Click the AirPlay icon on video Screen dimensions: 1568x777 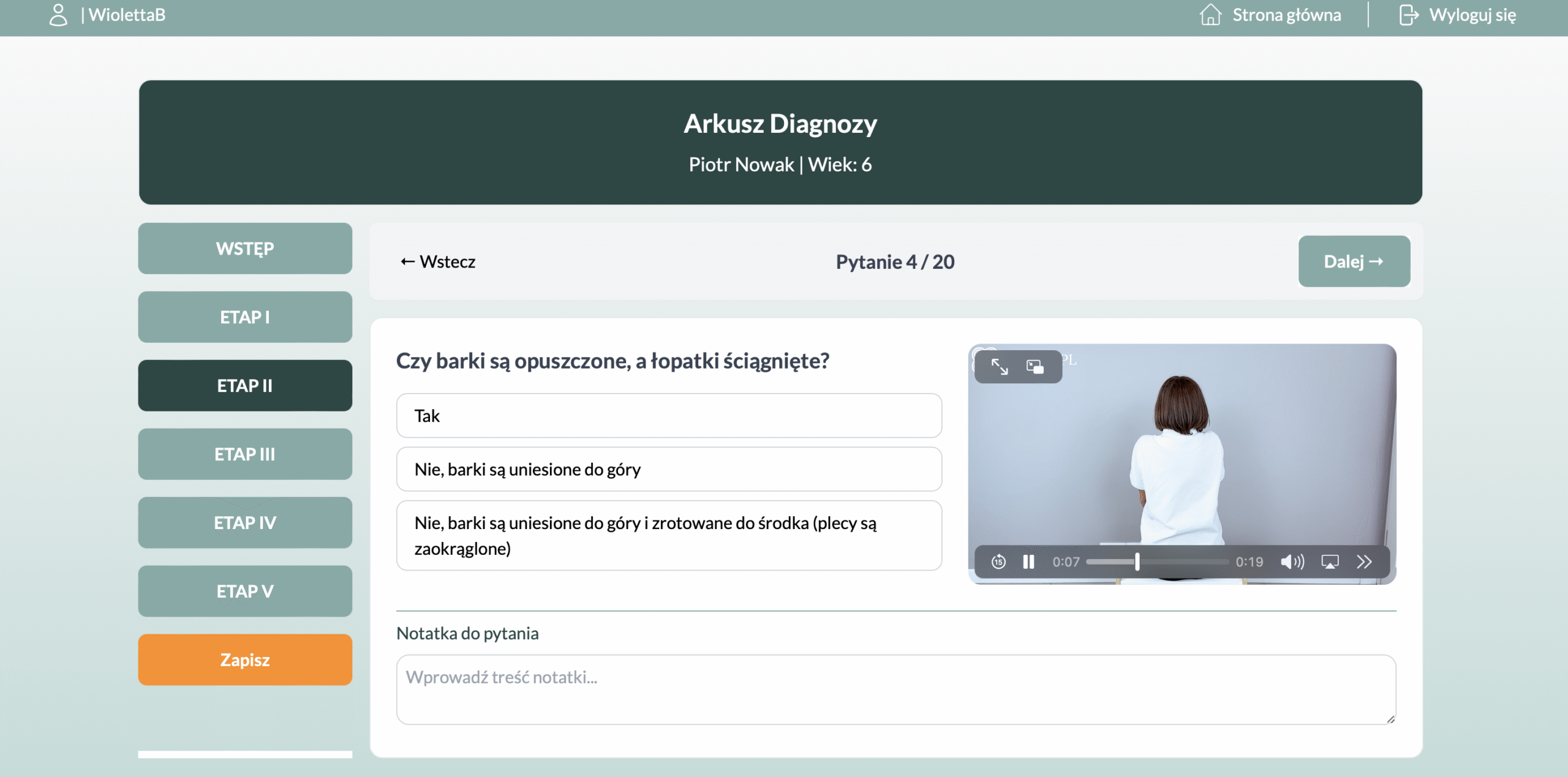1330,561
